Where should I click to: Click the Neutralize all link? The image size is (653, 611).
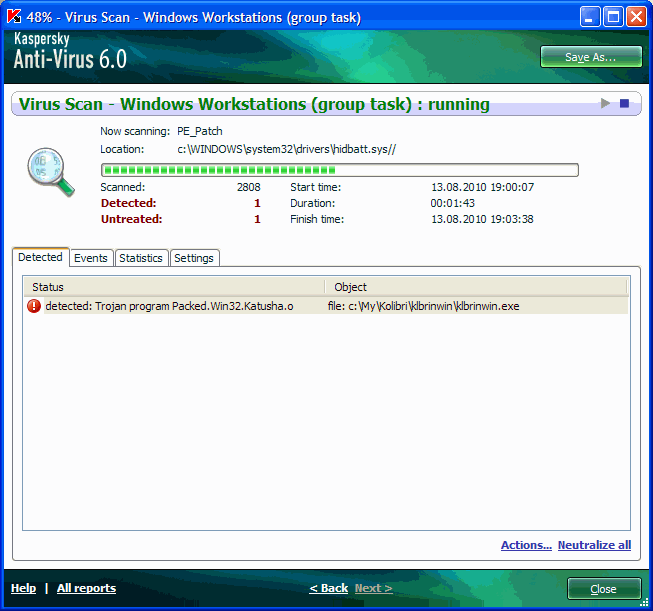click(594, 545)
